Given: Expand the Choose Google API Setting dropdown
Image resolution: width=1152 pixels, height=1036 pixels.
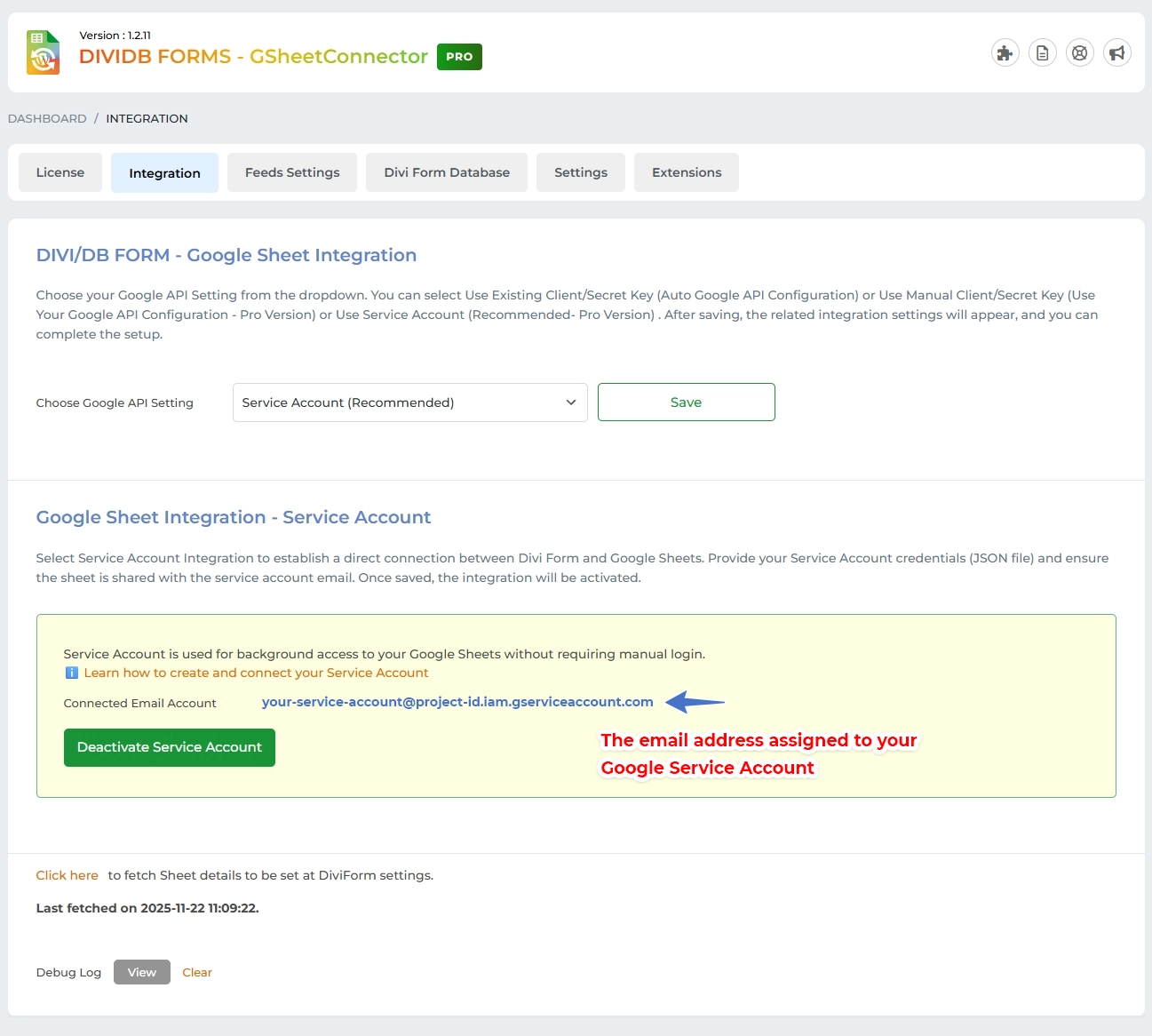Looking at the screenshot, I should pyautogui.click(x=409, y=402).
